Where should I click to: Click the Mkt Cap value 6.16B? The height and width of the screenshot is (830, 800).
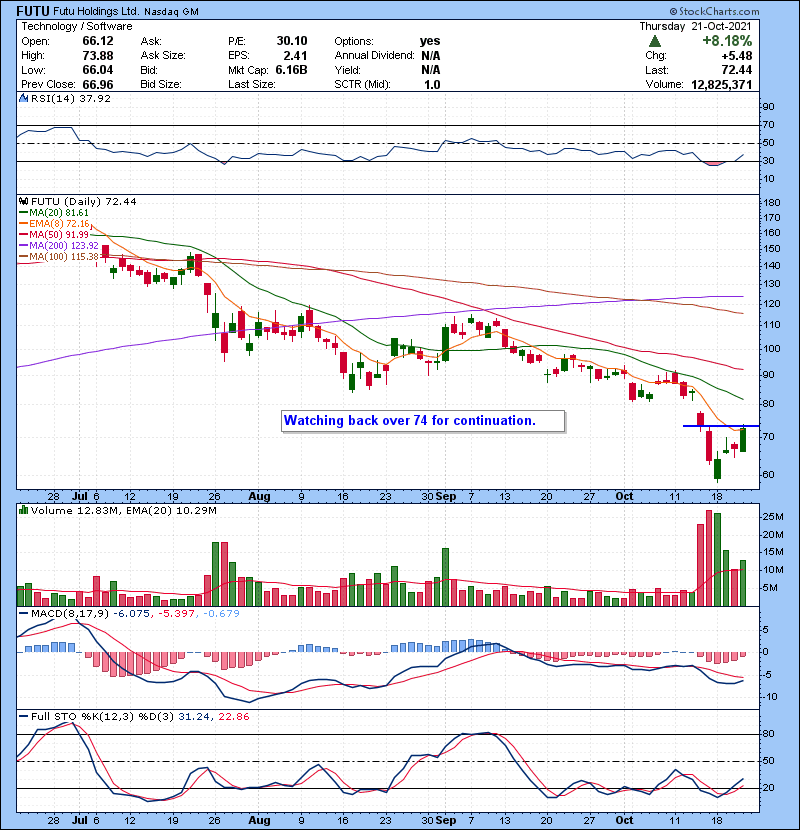[291, 70]
